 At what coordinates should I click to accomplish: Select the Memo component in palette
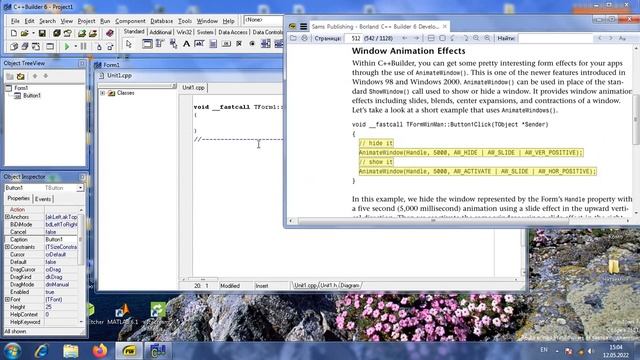(x=213, y=44)
